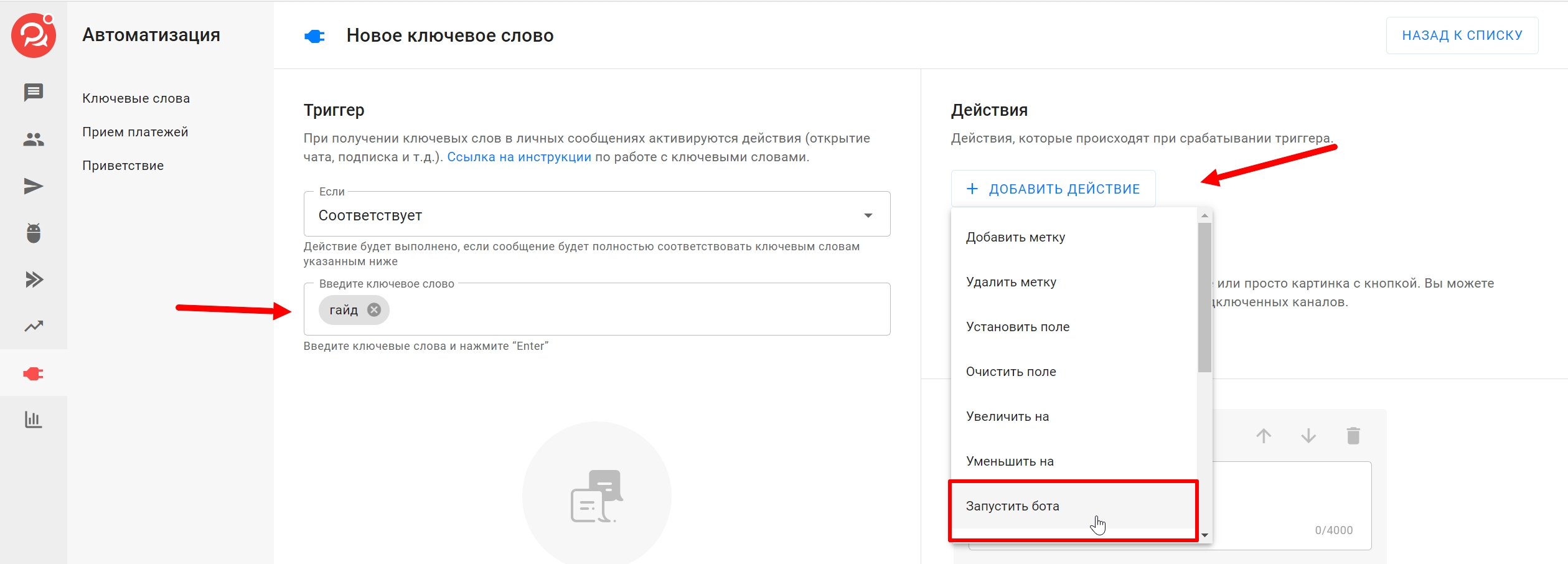Open the trending analytics arrow icon
Screen dimensions: 1568x564
[34, 326]
